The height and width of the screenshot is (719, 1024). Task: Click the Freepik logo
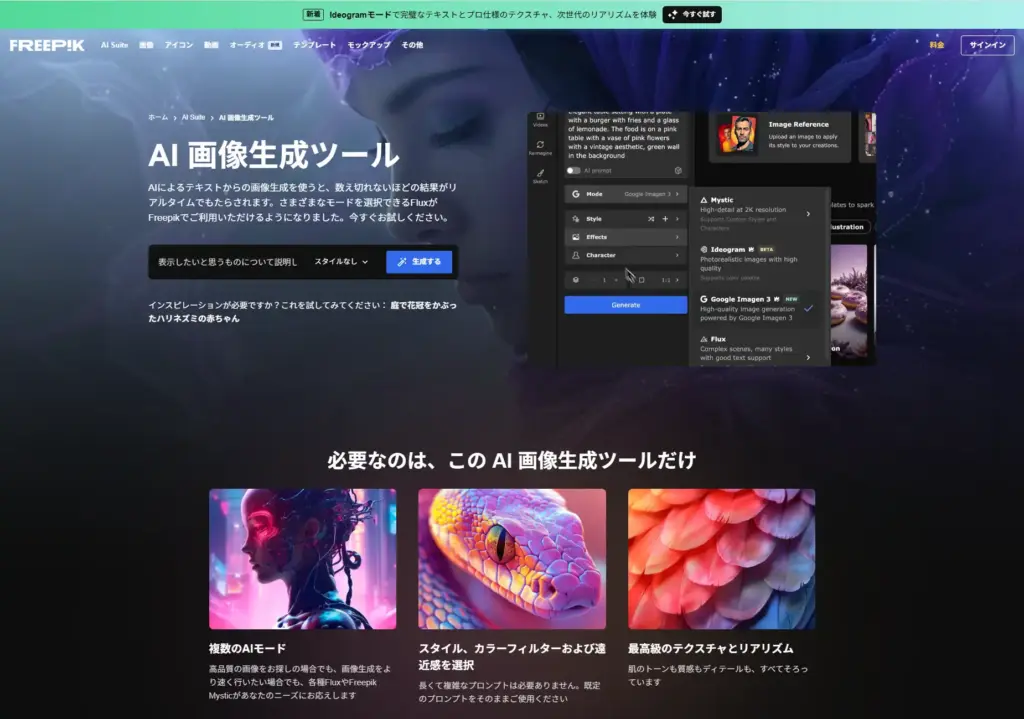click(x=47, y=45)
